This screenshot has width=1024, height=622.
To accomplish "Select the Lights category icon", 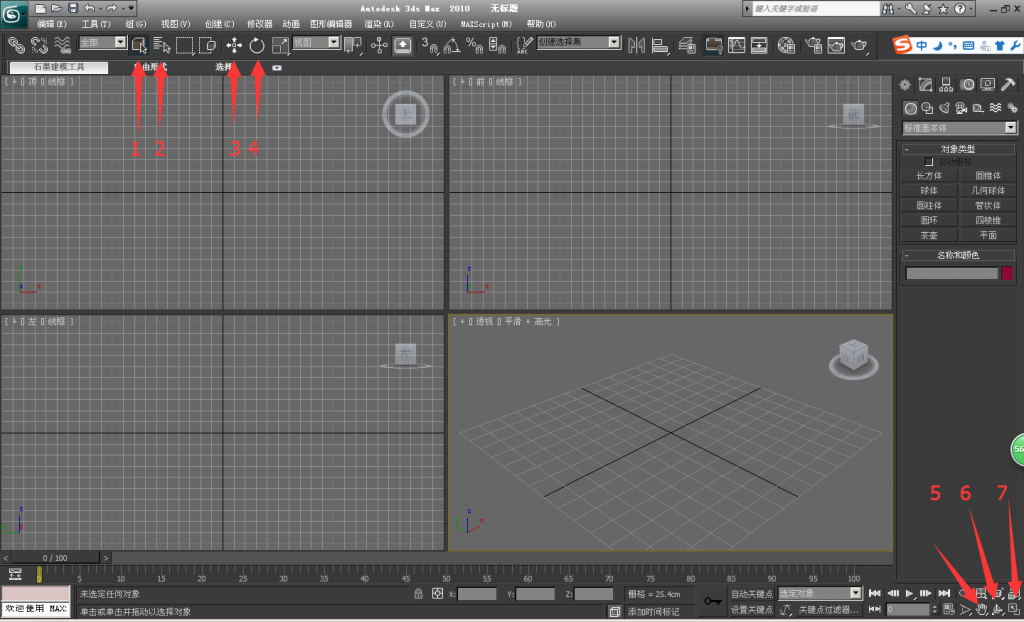I will coord(944,108).
